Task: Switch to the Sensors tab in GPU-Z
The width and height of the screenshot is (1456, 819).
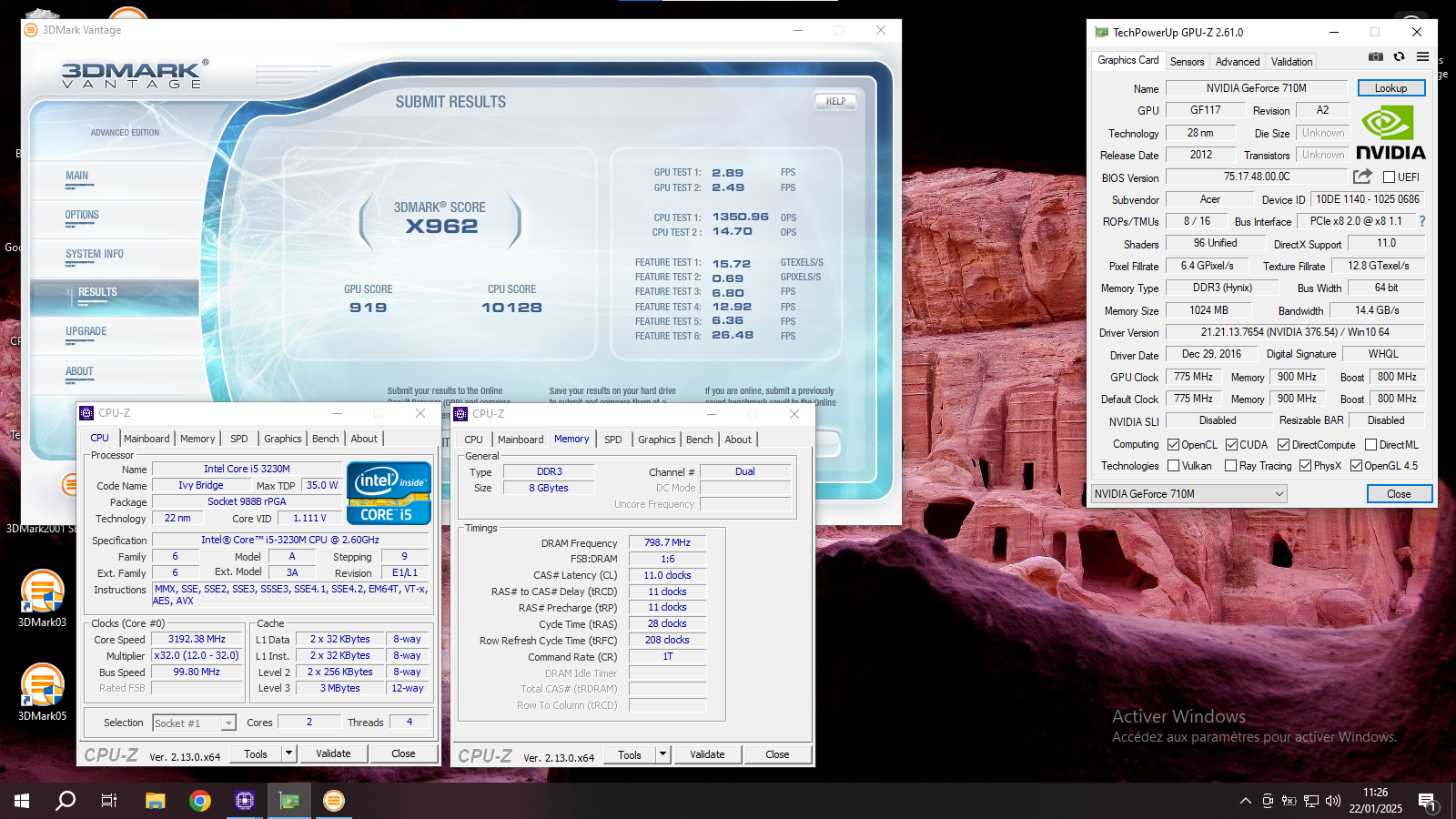Action: tap(1187, 62)
